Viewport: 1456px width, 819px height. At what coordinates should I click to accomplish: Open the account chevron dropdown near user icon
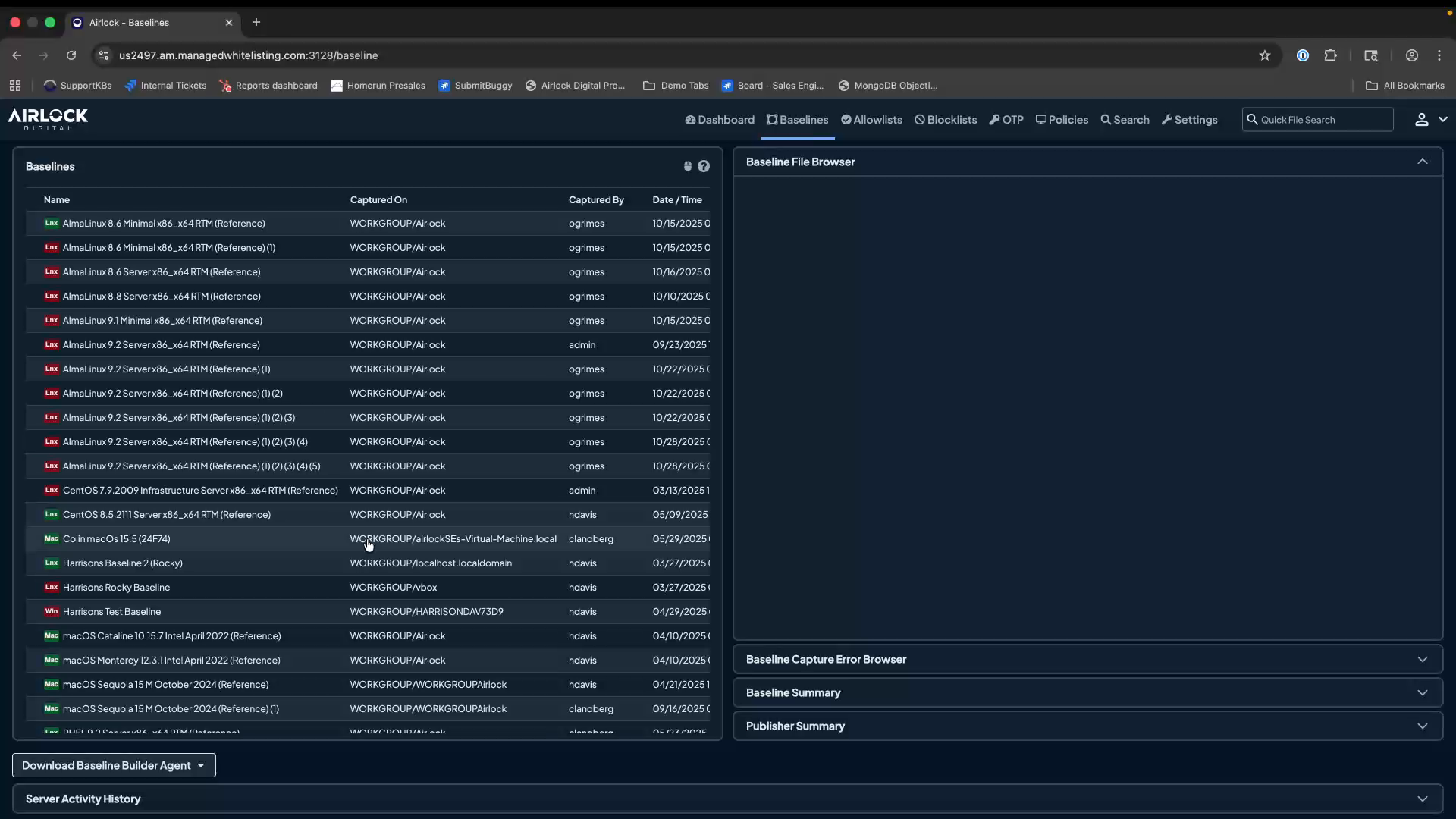point(1444,120)
